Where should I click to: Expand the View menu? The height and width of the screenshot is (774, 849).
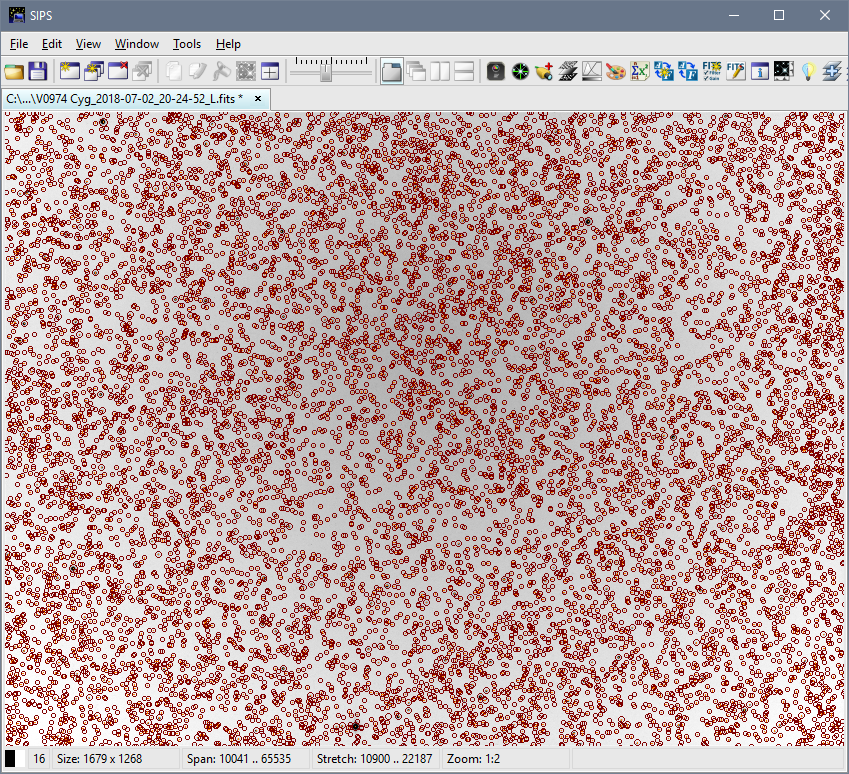tap(88, 44)
